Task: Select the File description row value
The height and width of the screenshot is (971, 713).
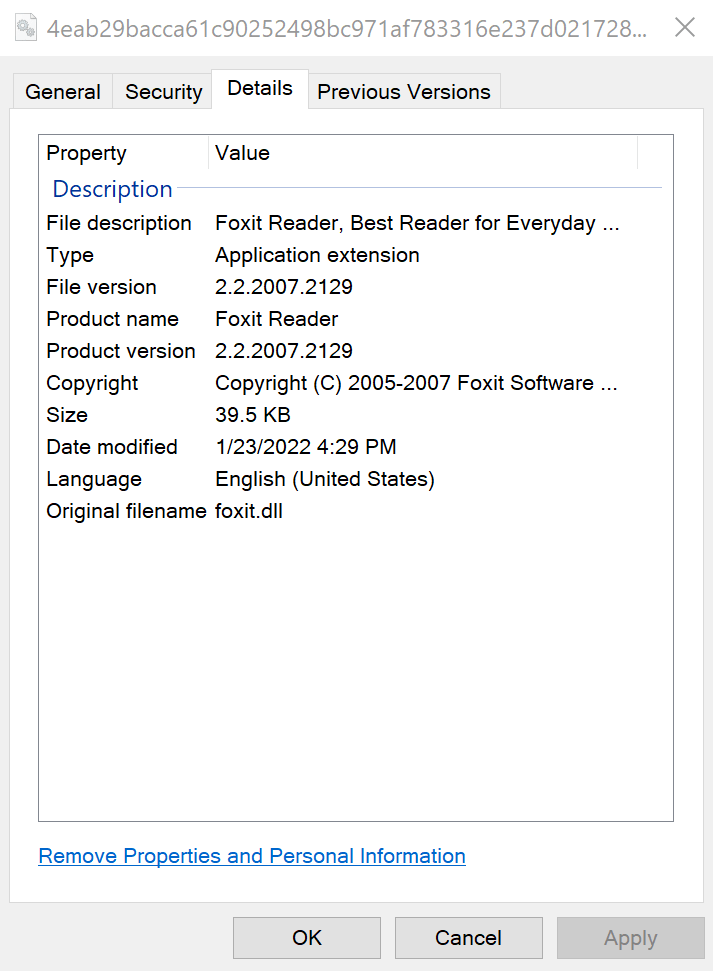Action: coord(417,223)
